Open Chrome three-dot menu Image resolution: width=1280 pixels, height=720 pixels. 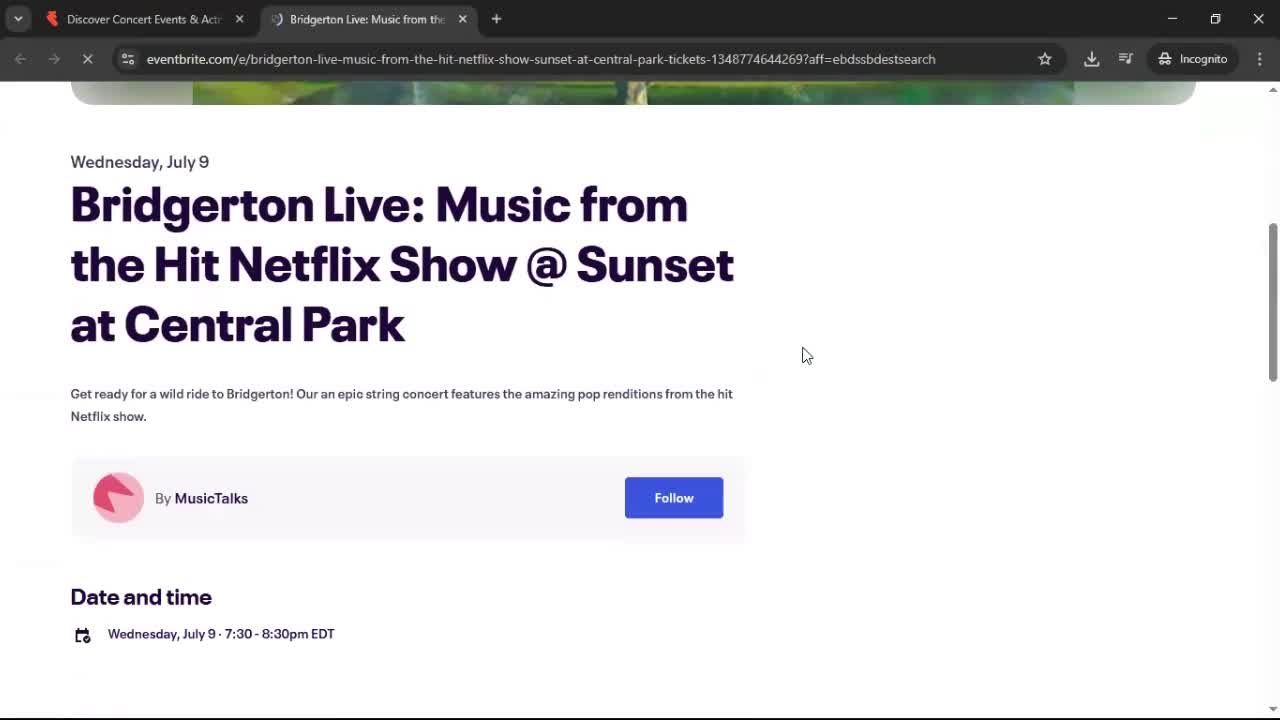[x=1259, y=59]
